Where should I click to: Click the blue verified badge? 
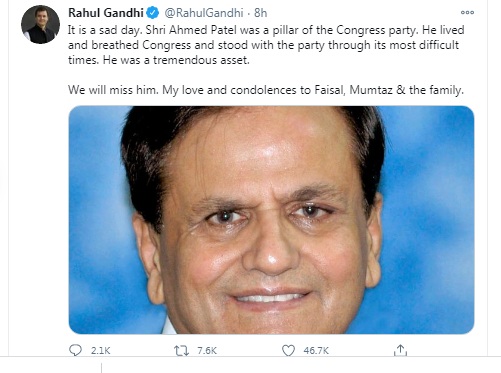[153, 13]
